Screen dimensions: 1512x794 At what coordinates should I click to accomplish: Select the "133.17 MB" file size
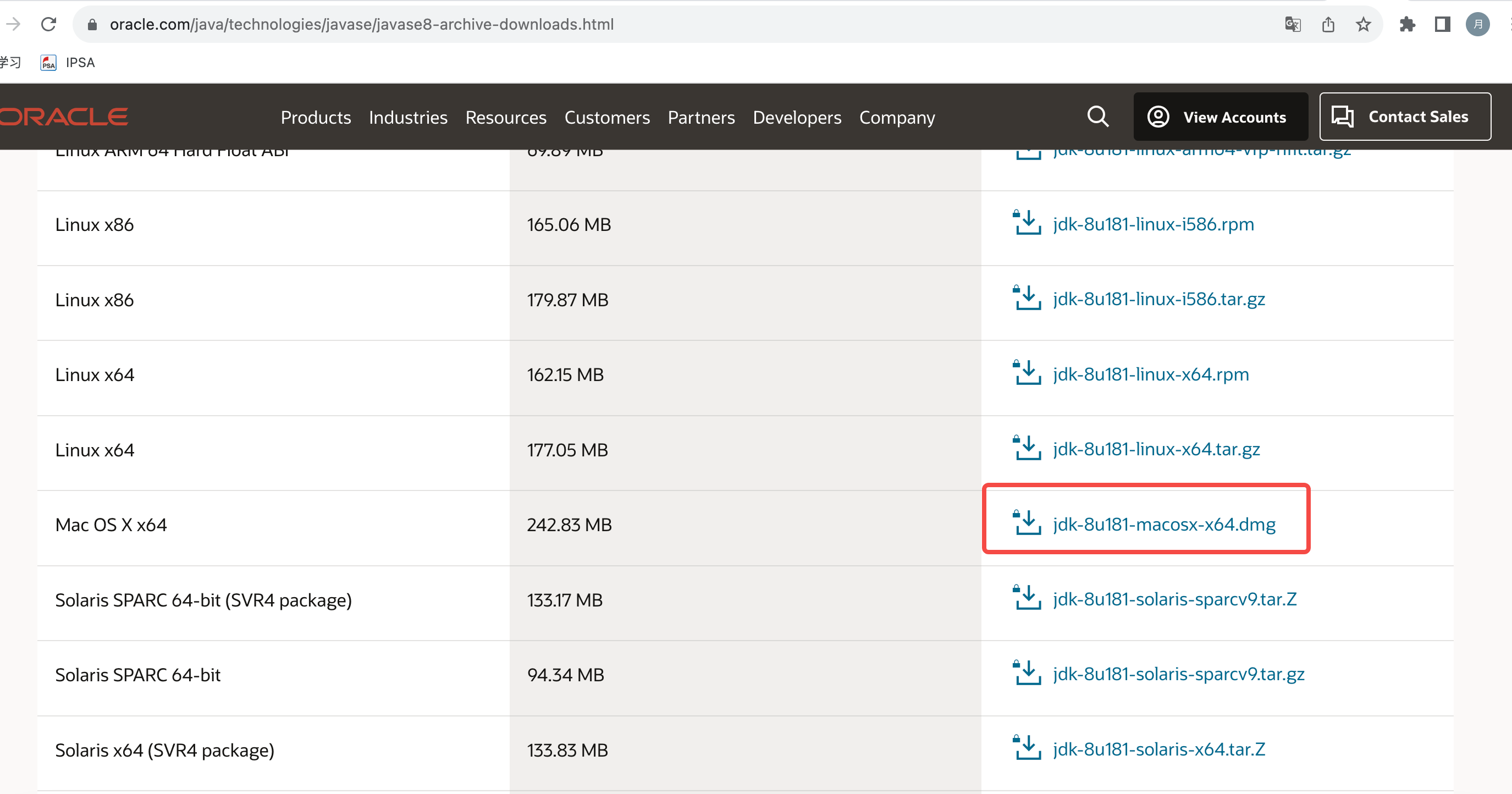564,600
